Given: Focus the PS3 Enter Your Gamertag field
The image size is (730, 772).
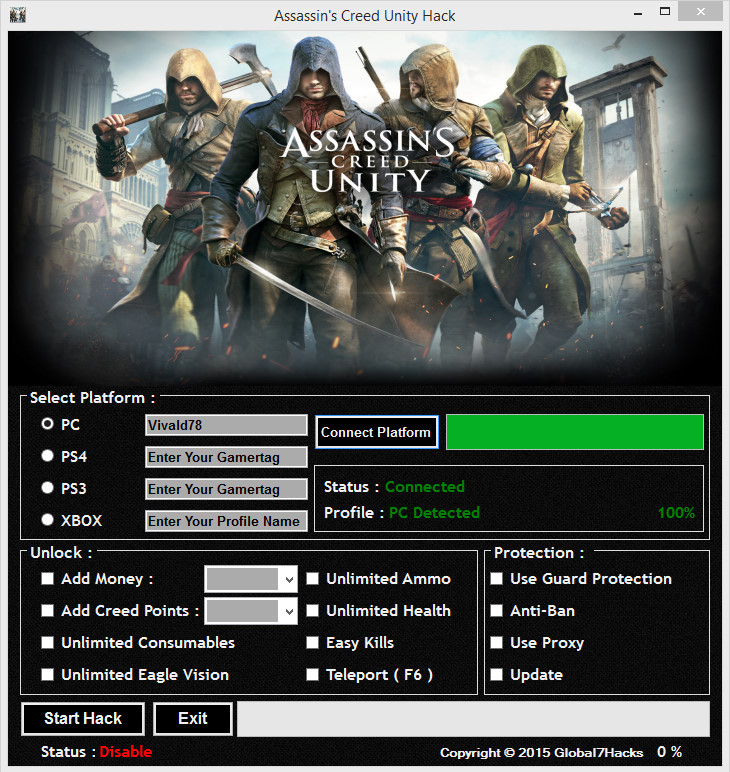Looking at the screenshot, I should pyautogui.click(x=226, y=489).
